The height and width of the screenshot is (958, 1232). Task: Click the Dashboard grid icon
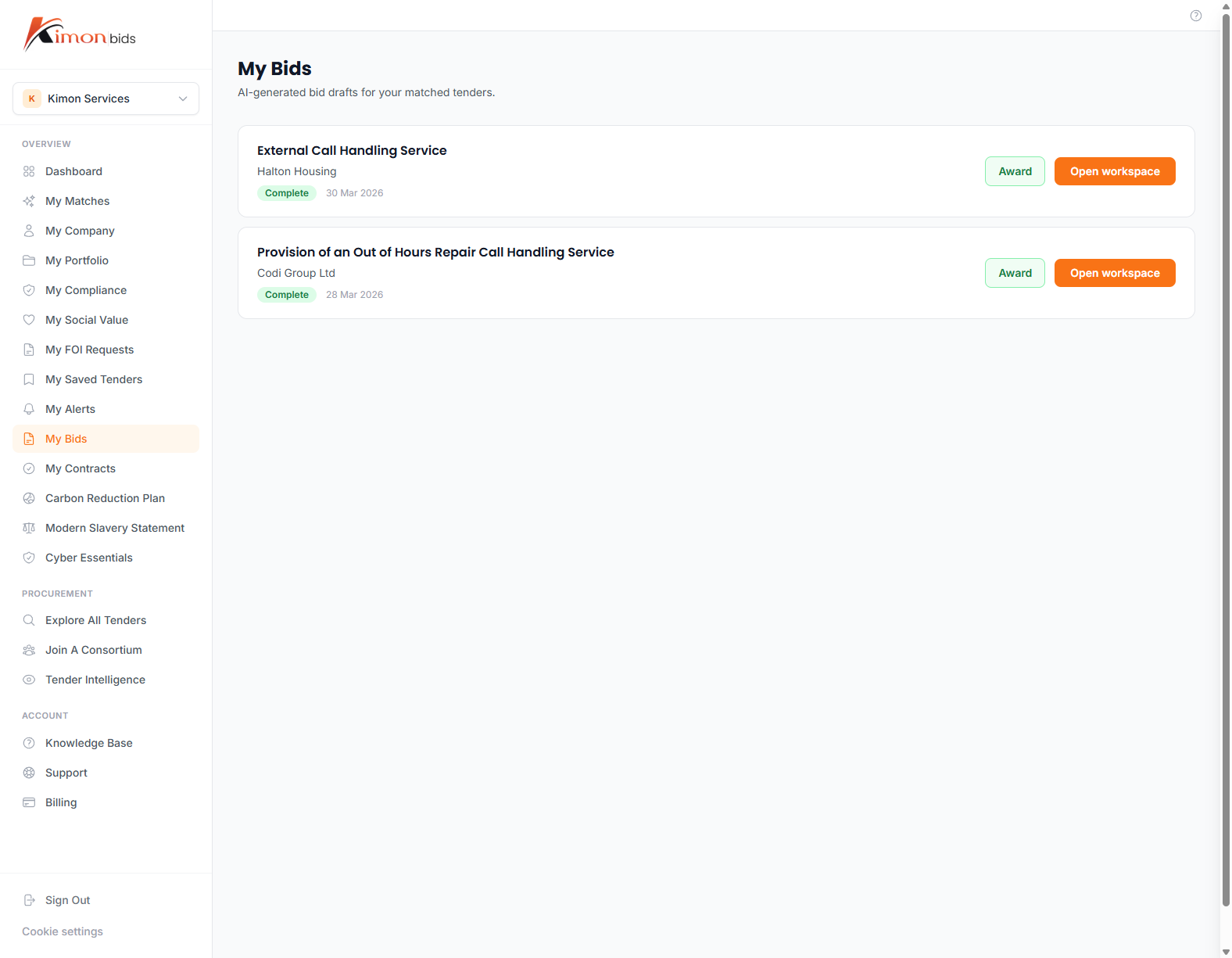click(x=29, y=171)
